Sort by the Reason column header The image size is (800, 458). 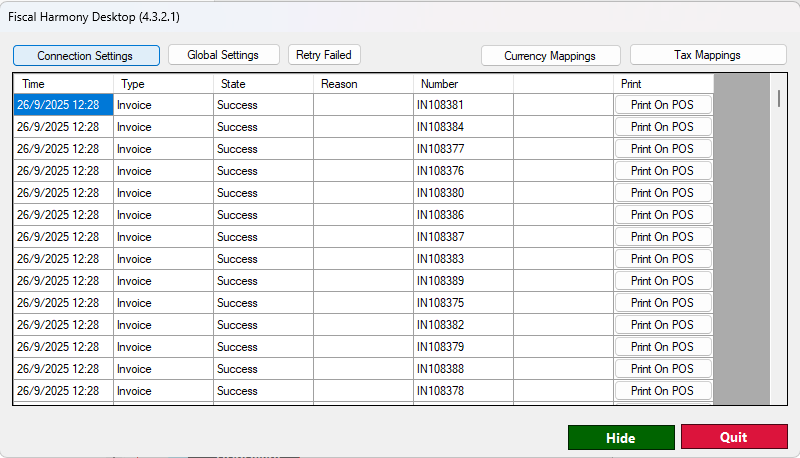pyautogui.click(x=363, y=84)
